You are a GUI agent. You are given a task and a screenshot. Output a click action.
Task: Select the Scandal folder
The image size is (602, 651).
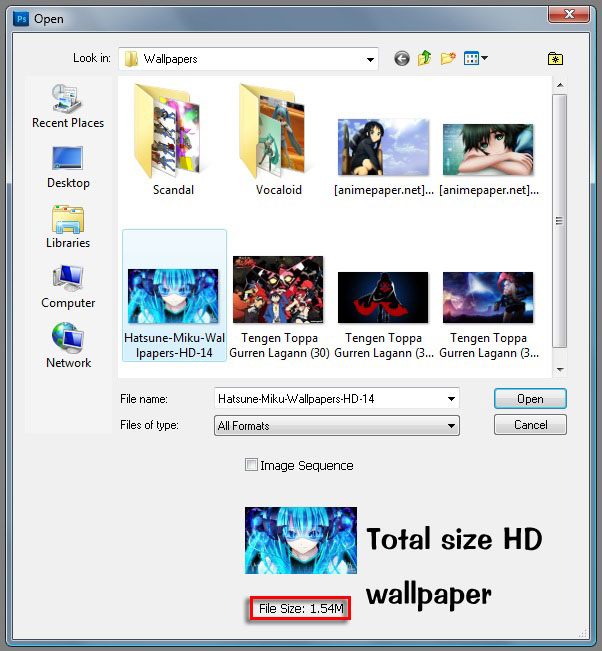point(173,140)
